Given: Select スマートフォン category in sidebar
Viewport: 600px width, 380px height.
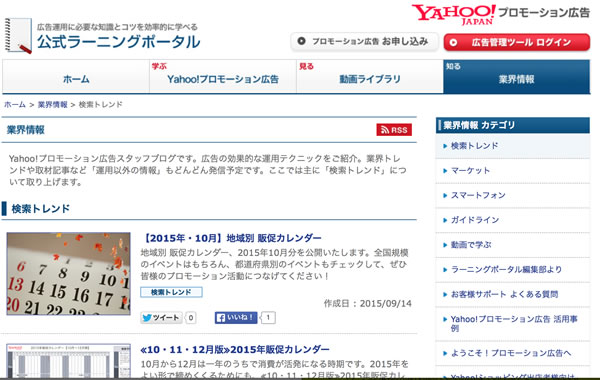Looking at the screenshot, I should click(x=513, y=196).
